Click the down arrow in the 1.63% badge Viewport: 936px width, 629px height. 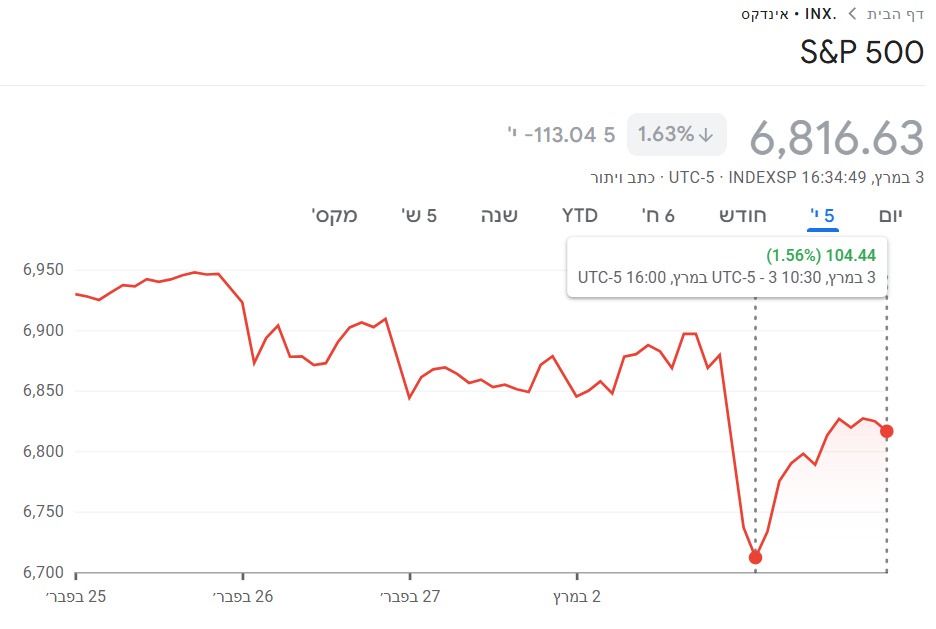[x=706, y=134]
